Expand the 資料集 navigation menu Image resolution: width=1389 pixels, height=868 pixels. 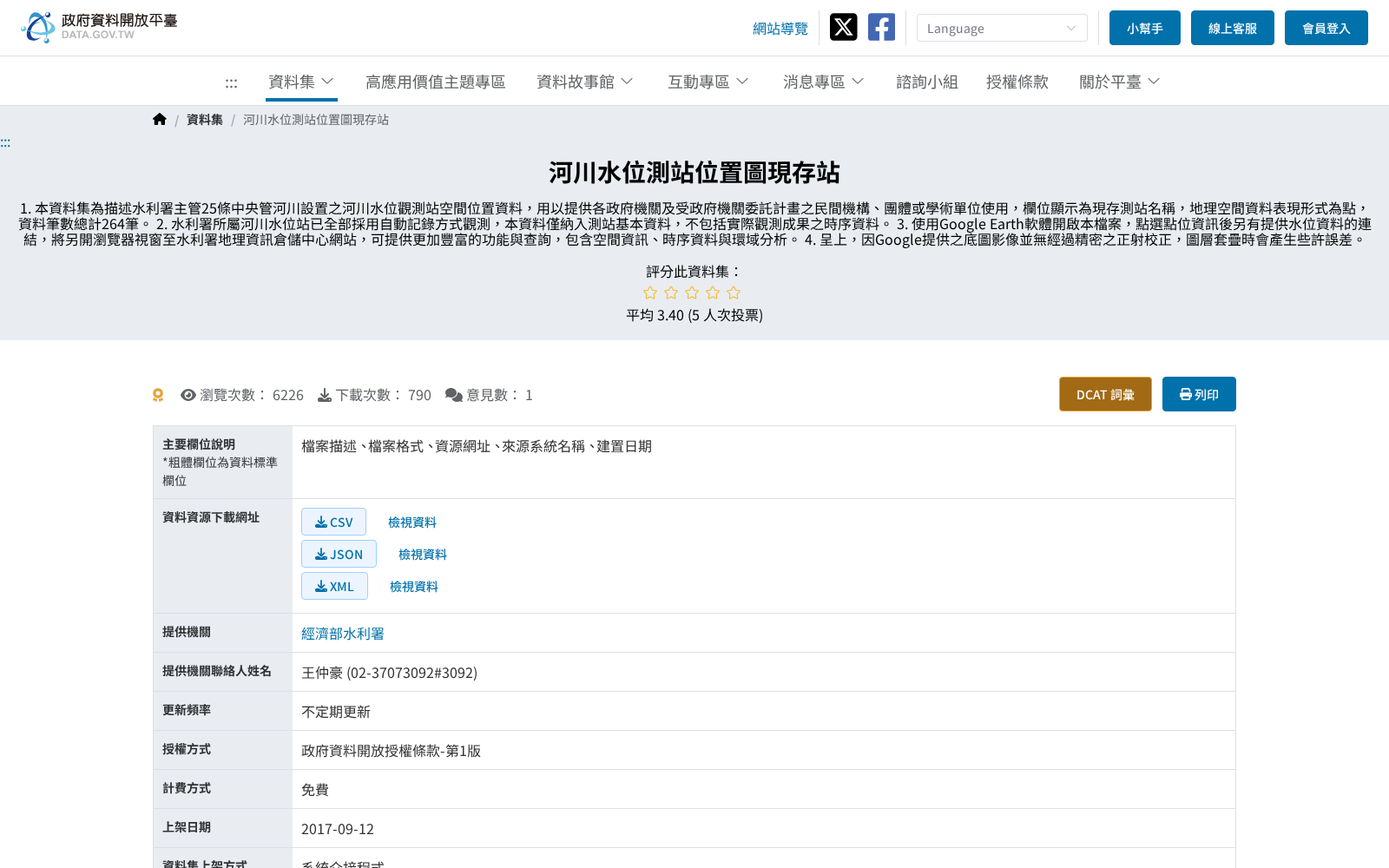301,82
